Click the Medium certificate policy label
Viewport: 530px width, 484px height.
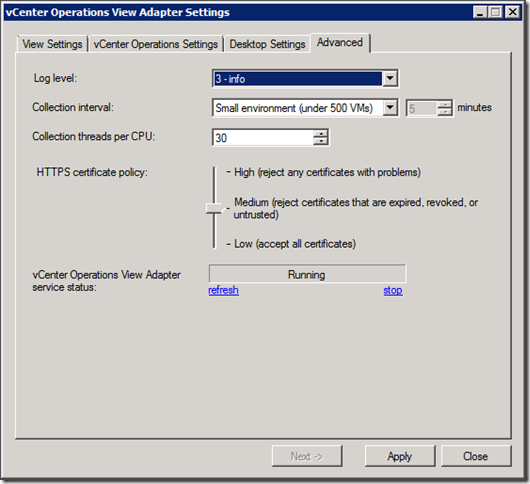[356, 208]
